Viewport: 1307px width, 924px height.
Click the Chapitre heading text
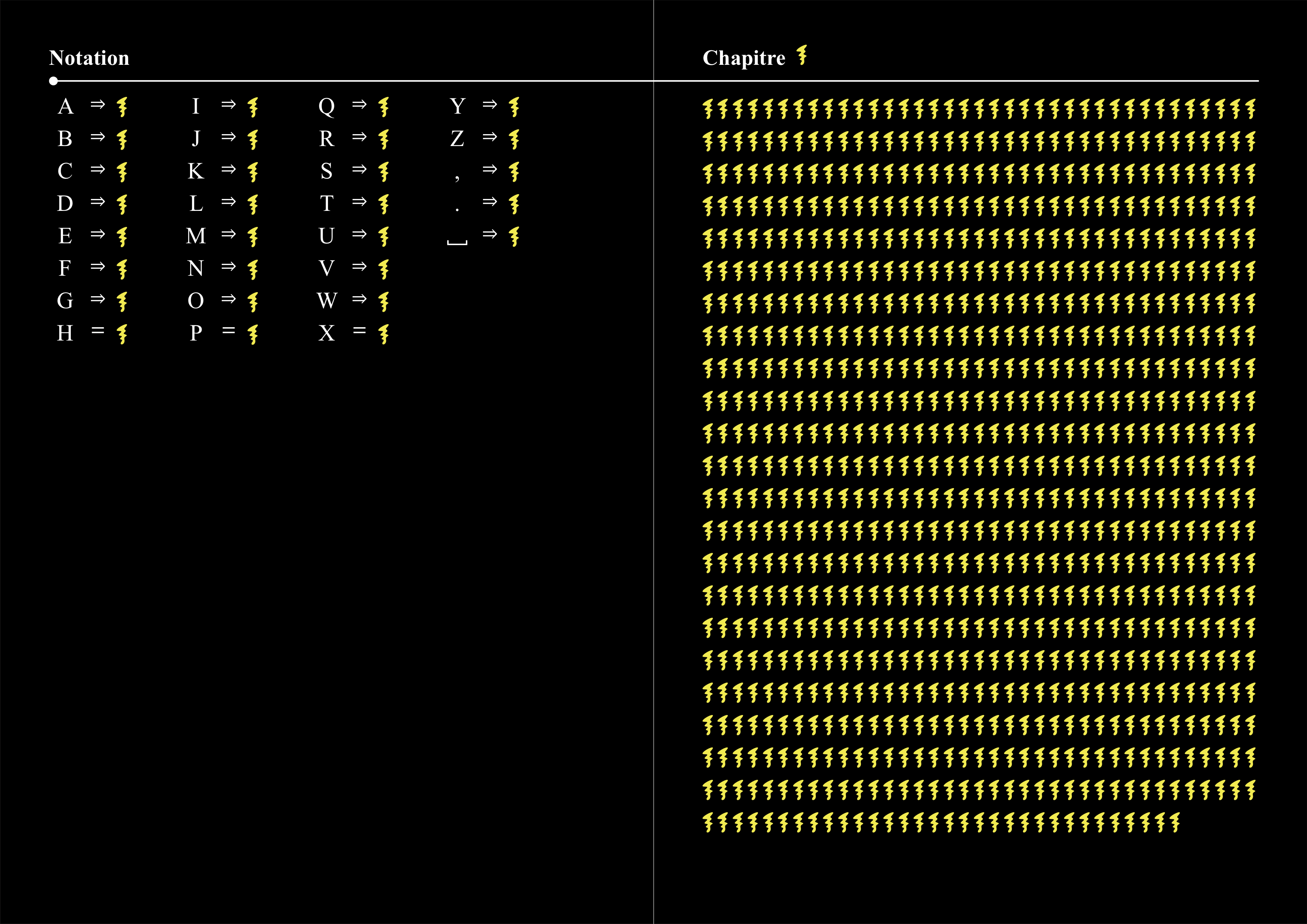tap(744, 58)
